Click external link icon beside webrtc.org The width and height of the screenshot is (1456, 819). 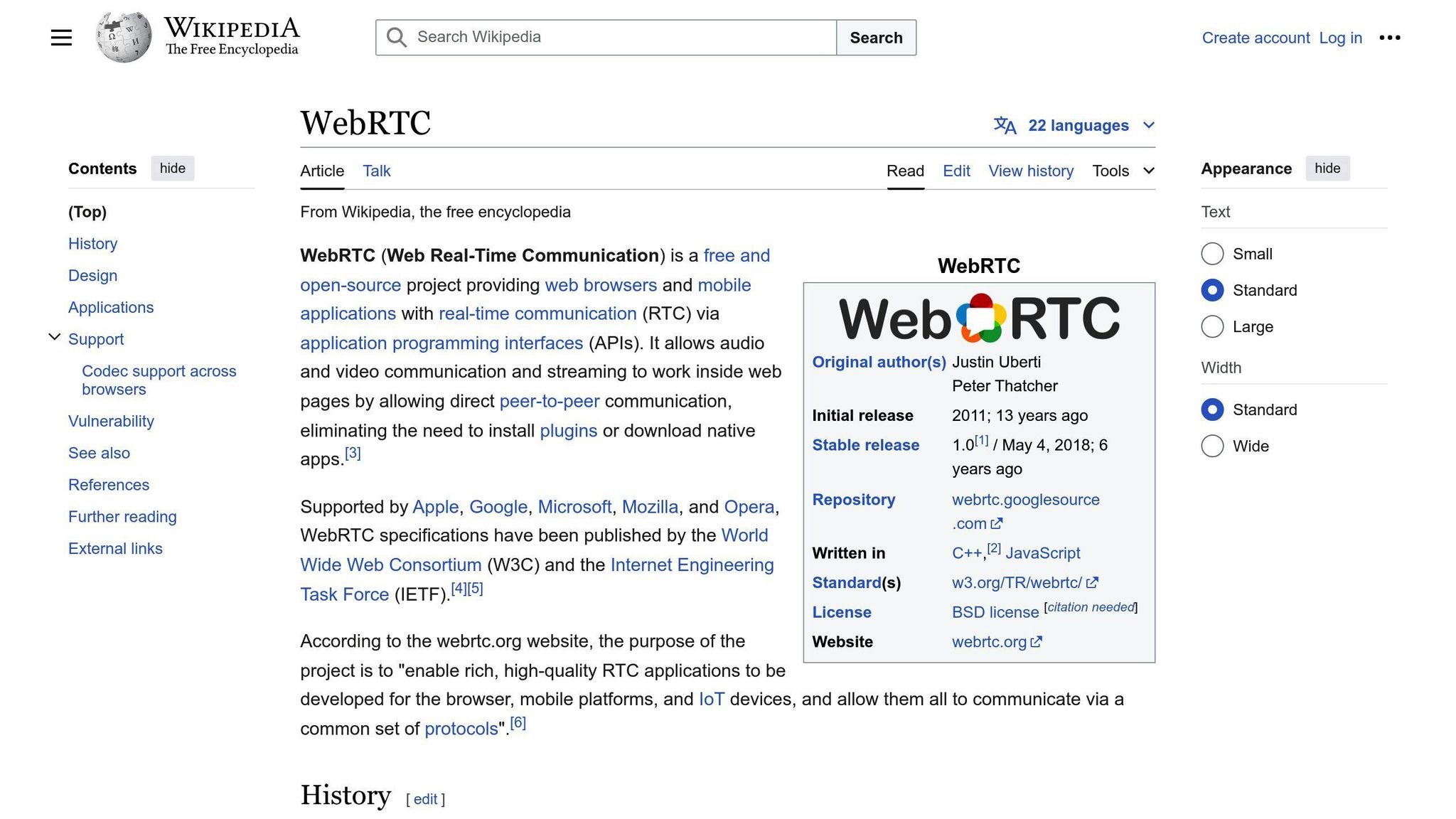click(1037, 642)
